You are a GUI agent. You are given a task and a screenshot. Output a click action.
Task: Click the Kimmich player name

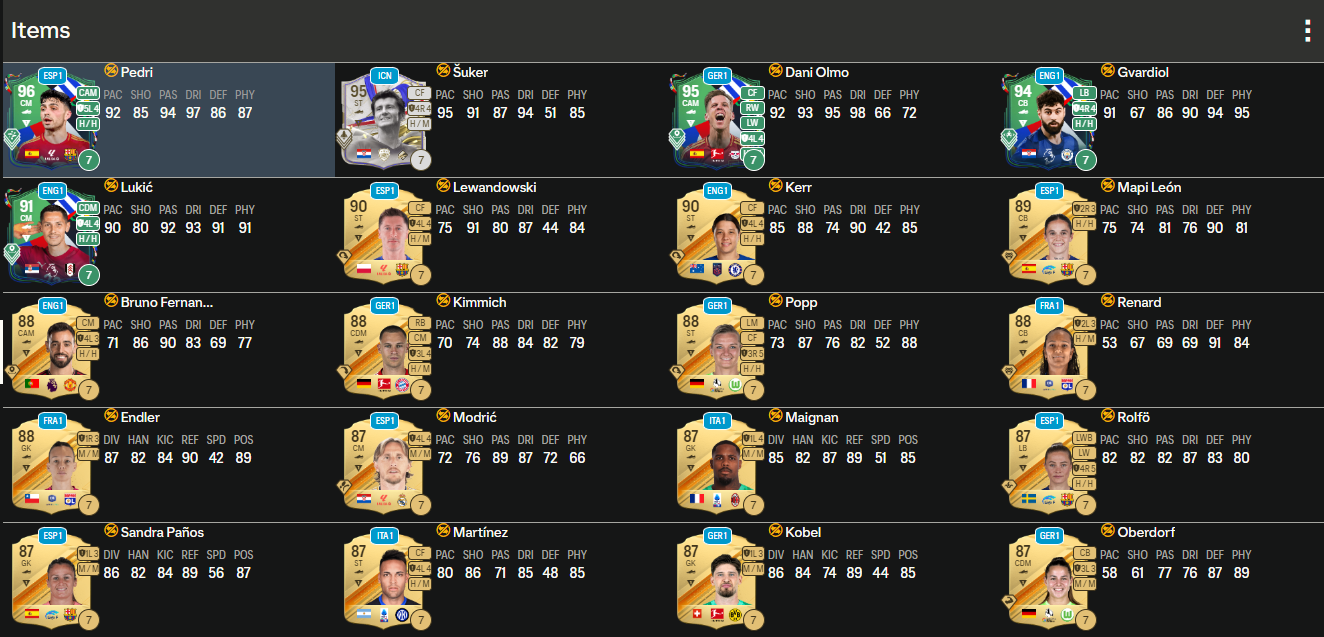click(x=480, y=302)
